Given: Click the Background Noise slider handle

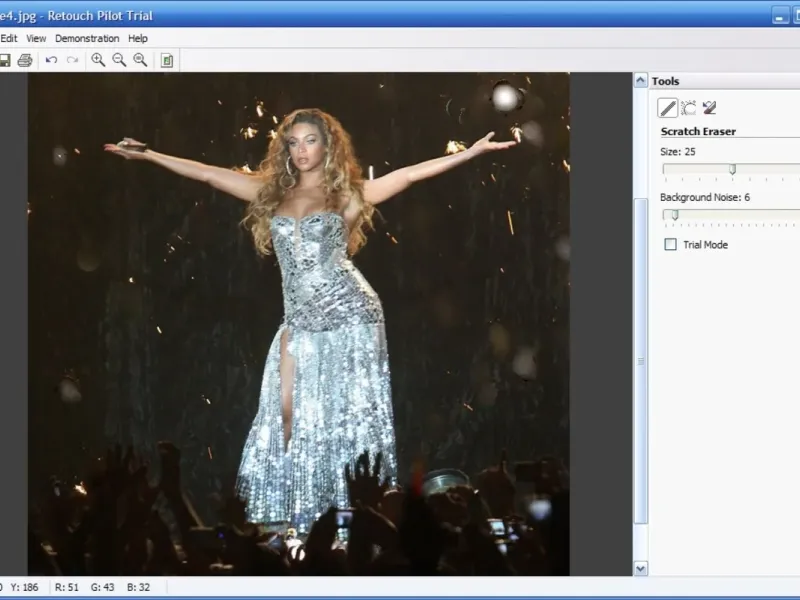Looking at the screenshot, I should coord(675,215).
